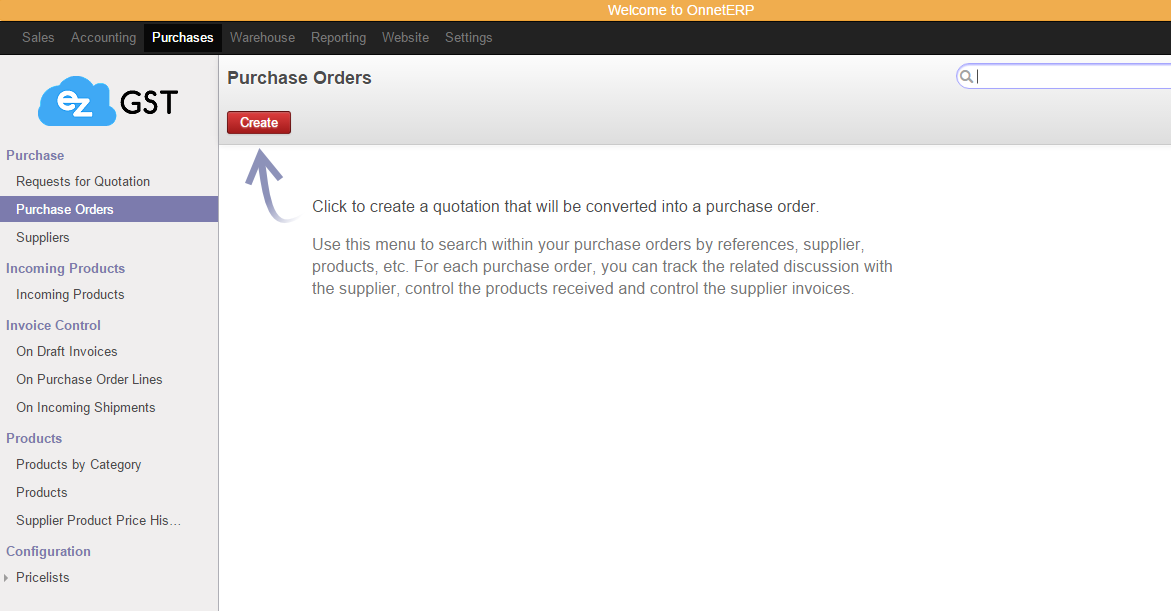Open On Purchase Order Lines
Image resolution: width=1171 pixels, height=611 pixels.
pos(89,379)
